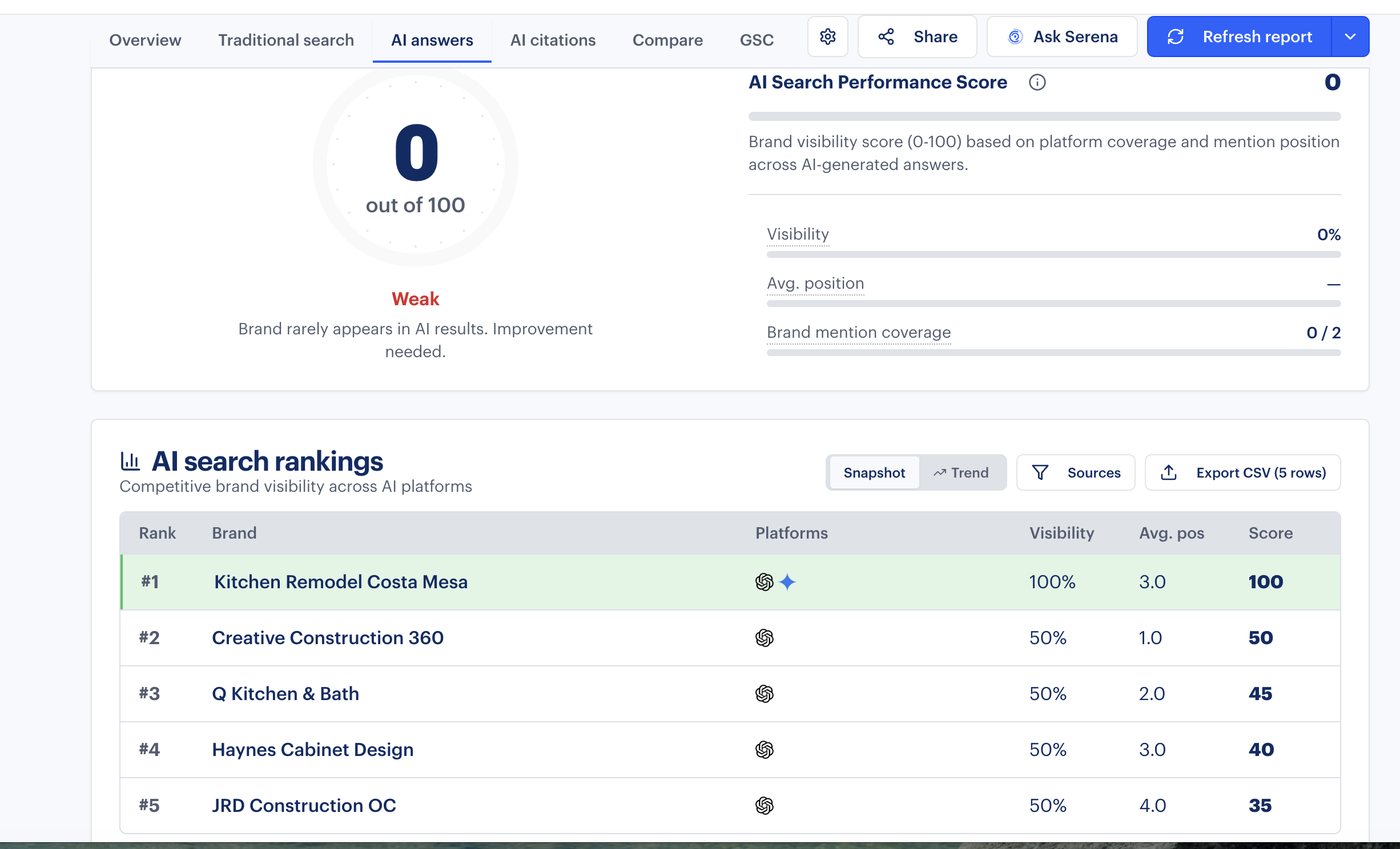This screenshot has height=849, width=1400.
Task: Select the Kitchen Remodel Costa Mesa brand
Action: click(341, 582)
